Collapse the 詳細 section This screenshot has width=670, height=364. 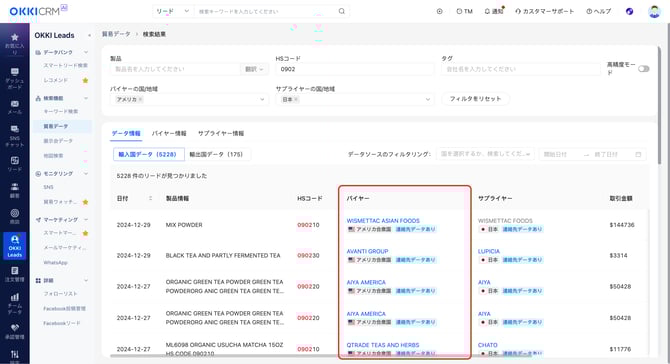pos(86,281)
